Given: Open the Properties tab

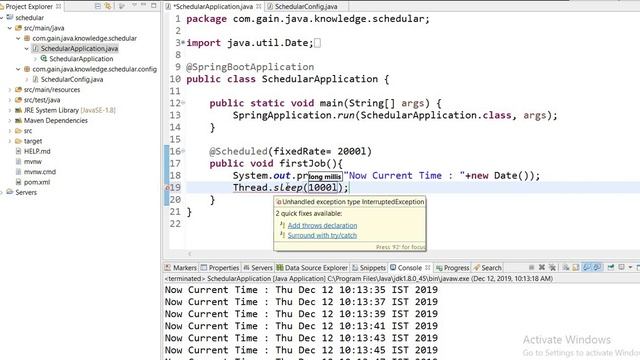Looking at the screenshot, I should click(220, 268).
